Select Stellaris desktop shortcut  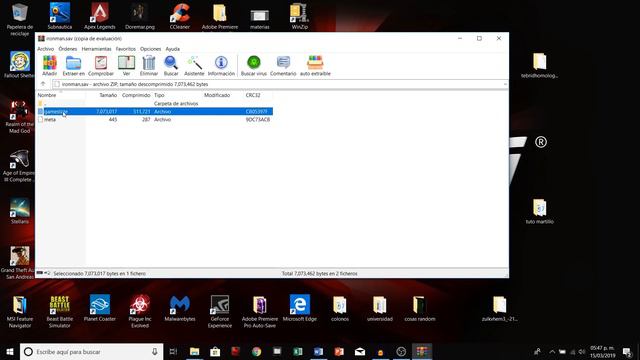point(20,211)
